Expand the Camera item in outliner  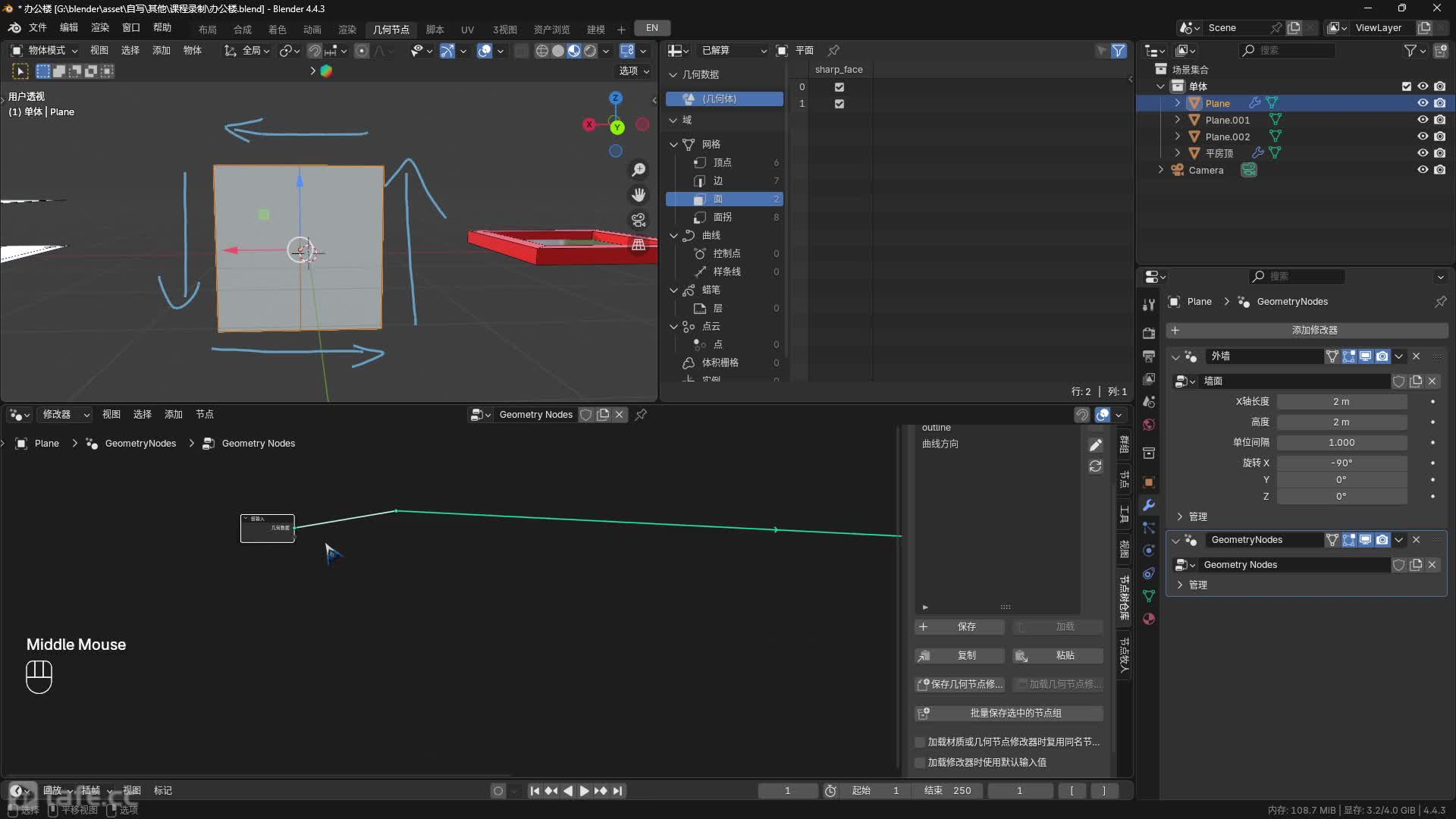[x=1160, y=170]
